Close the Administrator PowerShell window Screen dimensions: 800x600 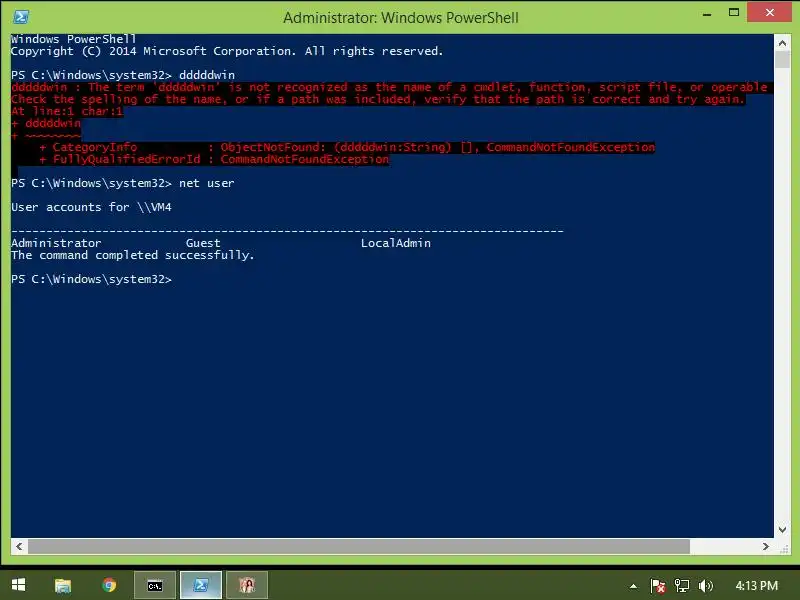[769, 12]
